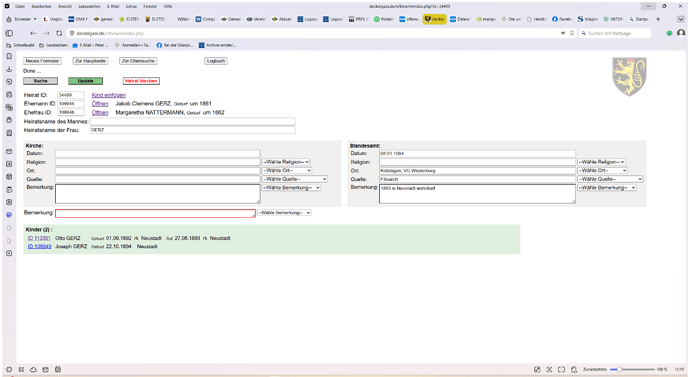
Task: Add a web panel with the sidebar plus icon
Action: pos(9,253)
